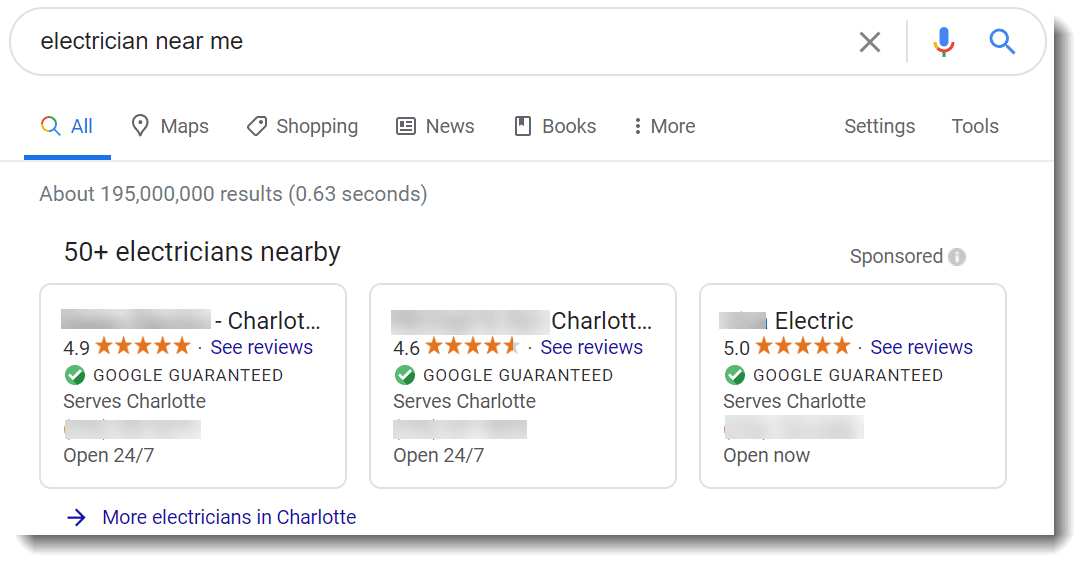Click into the search box text
The height and width of the screenshot is (570, 1089).
(x=142, y=41)
